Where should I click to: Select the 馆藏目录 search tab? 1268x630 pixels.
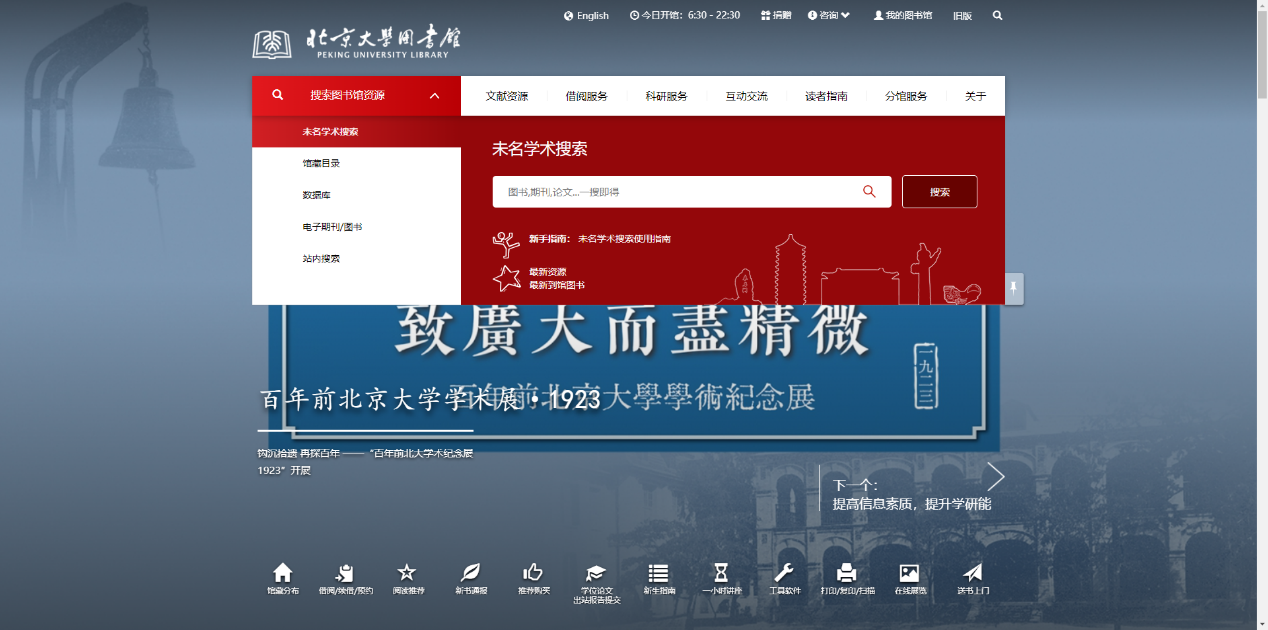click(357, 163)
